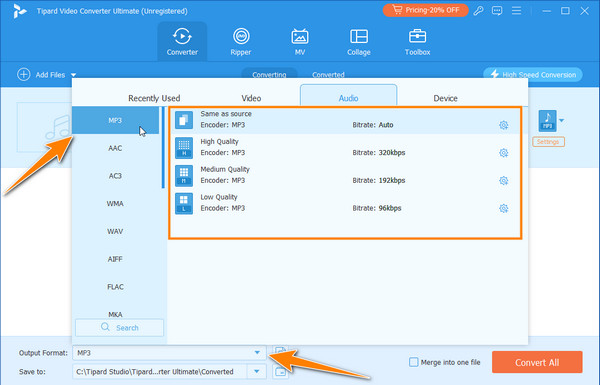Select WMA in the format list
Viewport: 600px width, 385px height.
click(x=115, y=204)
